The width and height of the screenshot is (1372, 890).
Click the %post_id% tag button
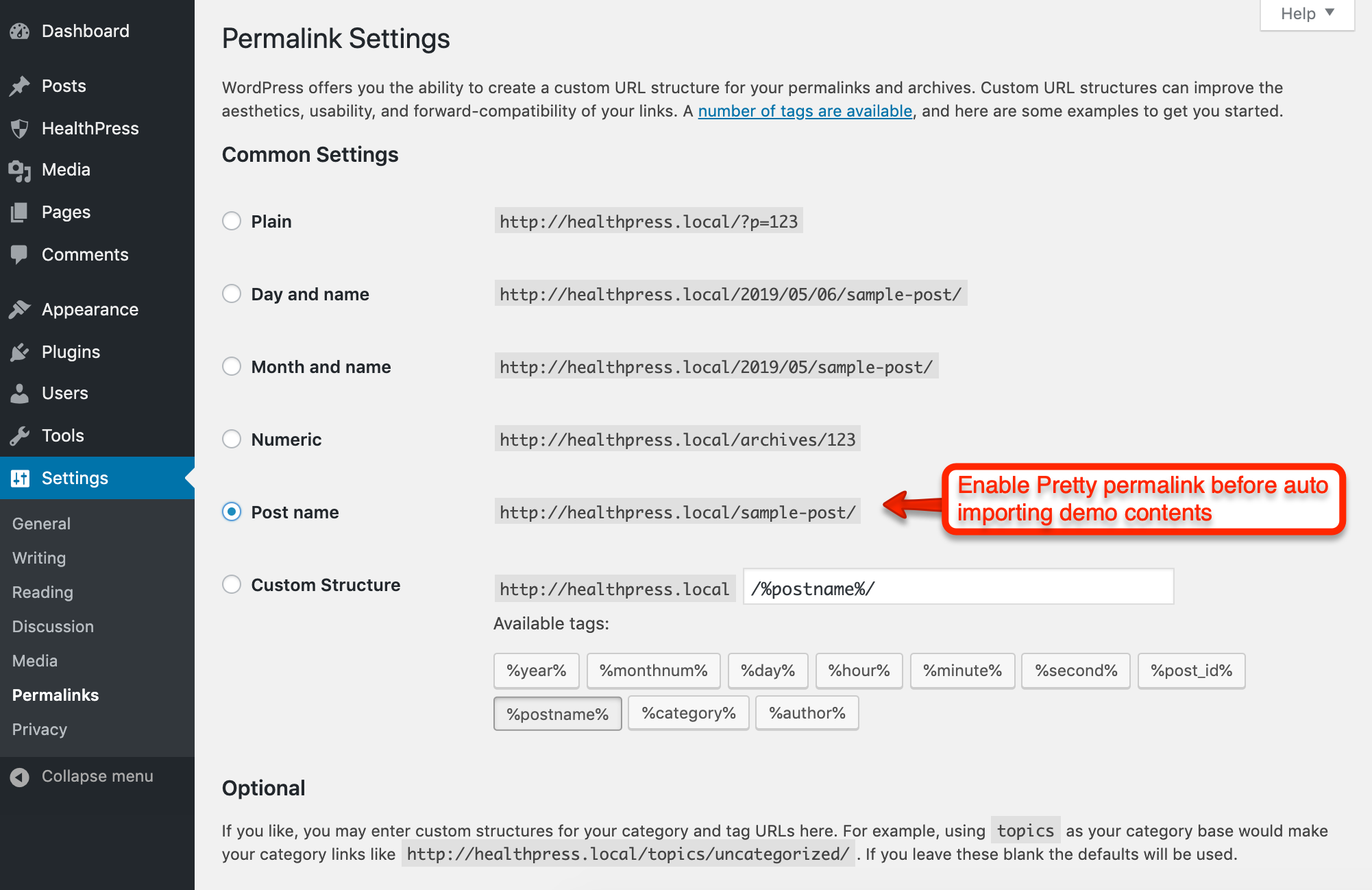pos(1191,671)
